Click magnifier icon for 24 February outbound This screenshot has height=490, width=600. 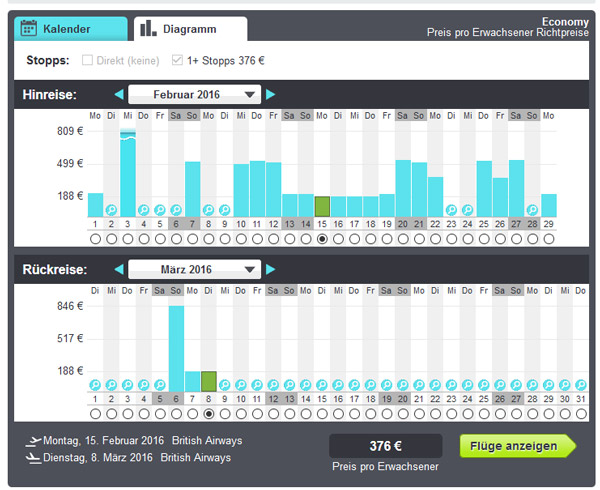467,210
